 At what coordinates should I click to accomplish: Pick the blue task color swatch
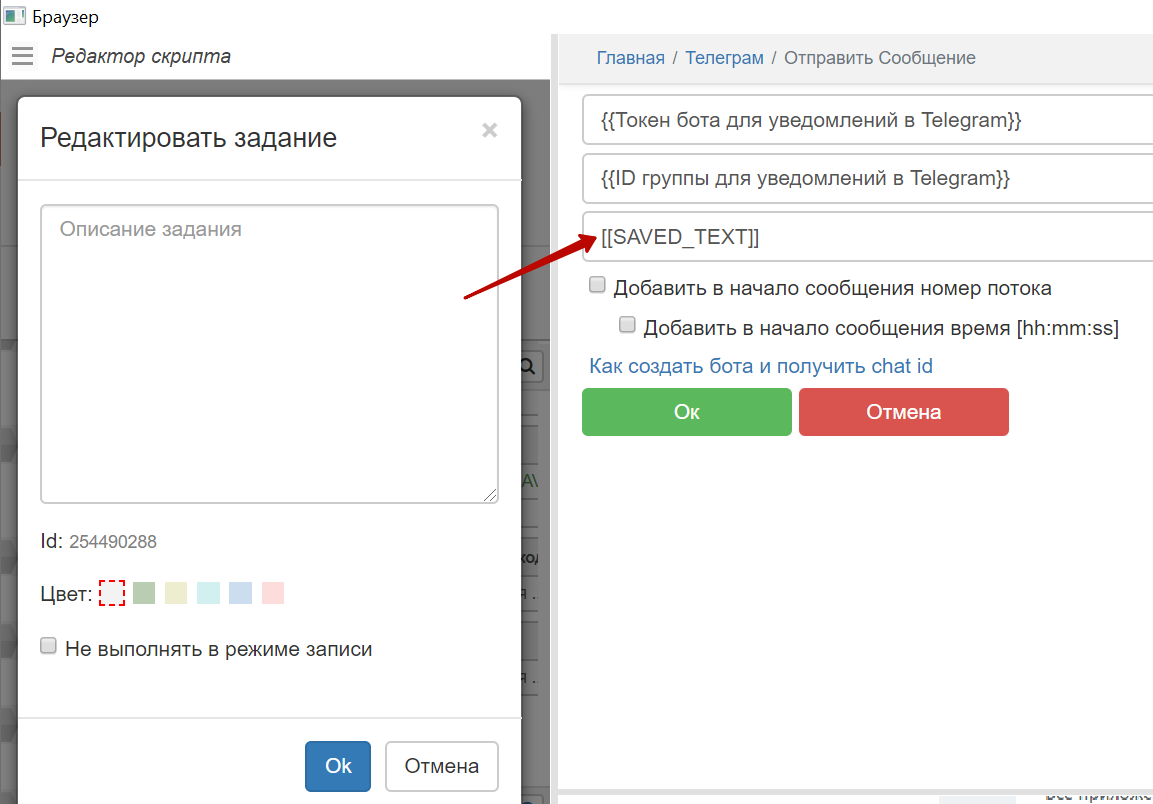click(x=240, y=594)
